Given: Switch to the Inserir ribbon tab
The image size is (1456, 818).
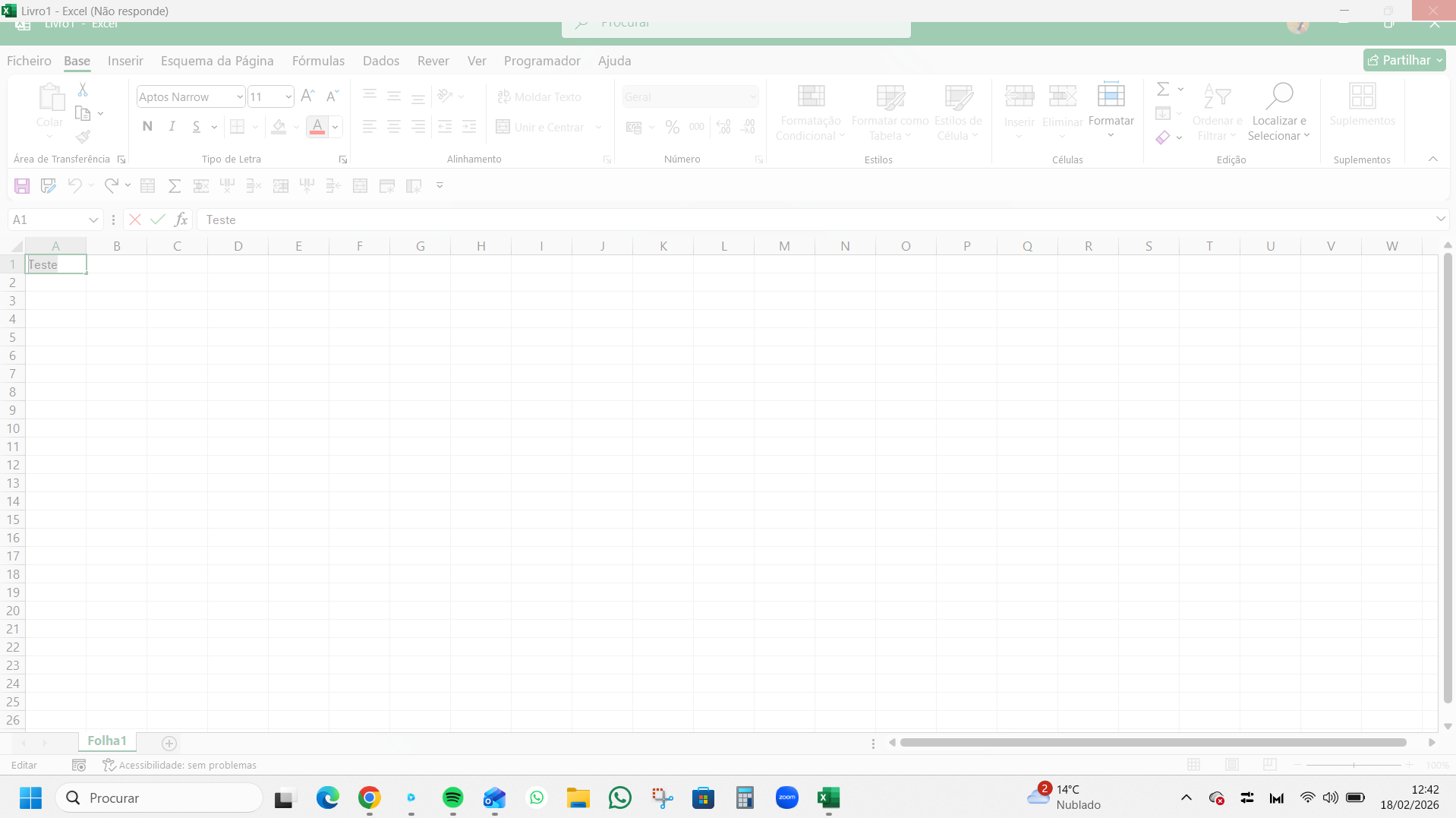Looking at the screenshot, I should coord(125,61).
